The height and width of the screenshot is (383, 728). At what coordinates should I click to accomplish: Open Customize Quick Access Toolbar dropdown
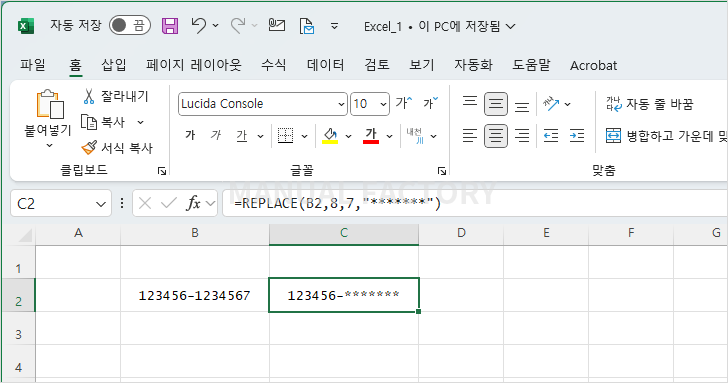click(x=334, y=26)
